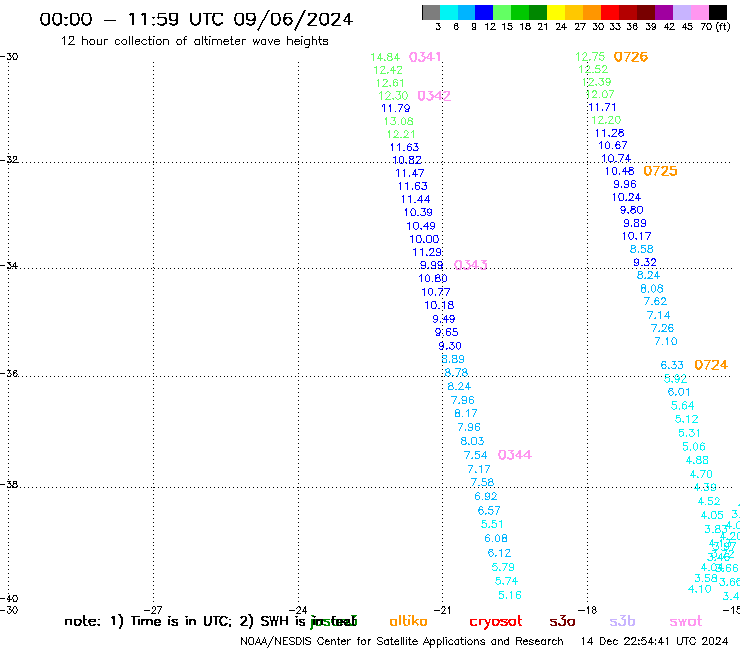Click the wave height value 14.84
The height and width of the screenshot is (650, 740).
click(x=385, y=57)
